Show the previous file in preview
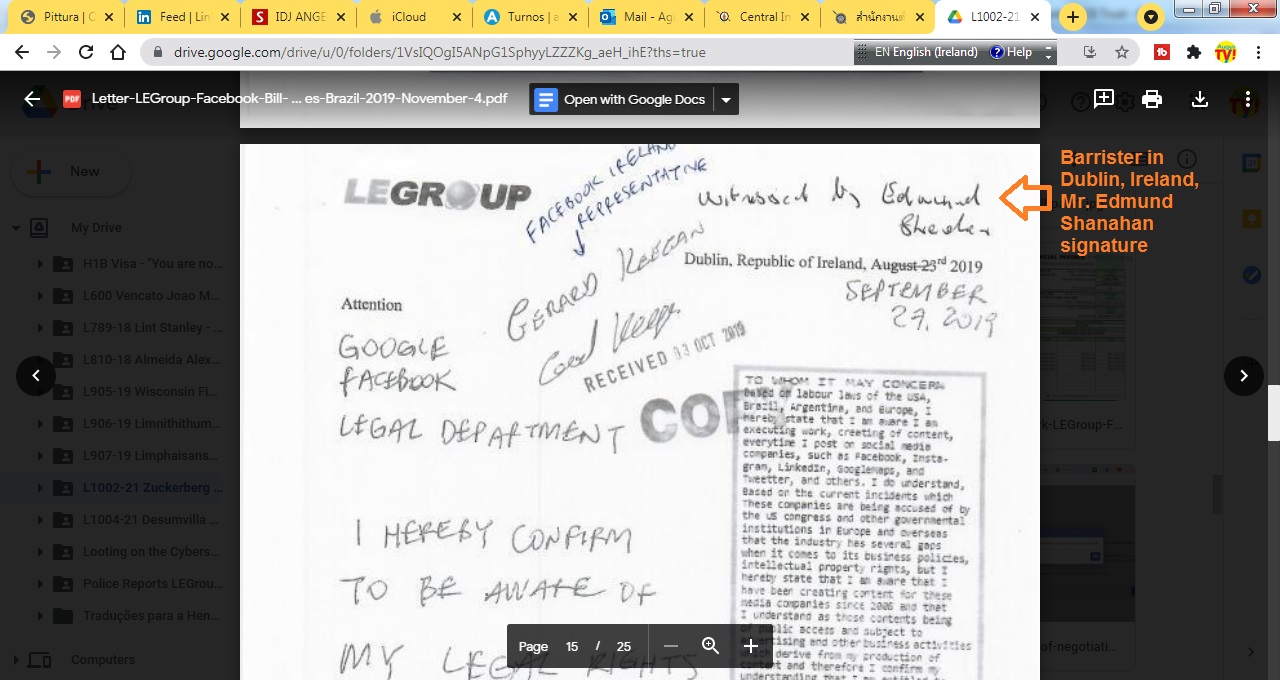This screenshot has width=1280, height=680. pos(36,376)
